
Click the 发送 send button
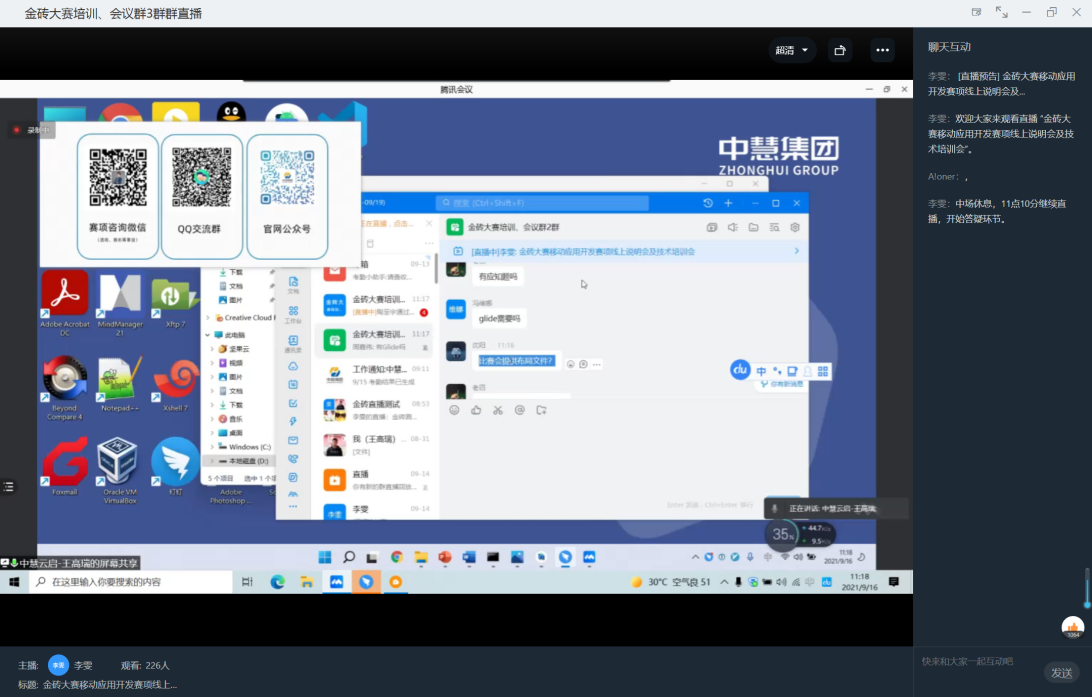pos(1061,673)
